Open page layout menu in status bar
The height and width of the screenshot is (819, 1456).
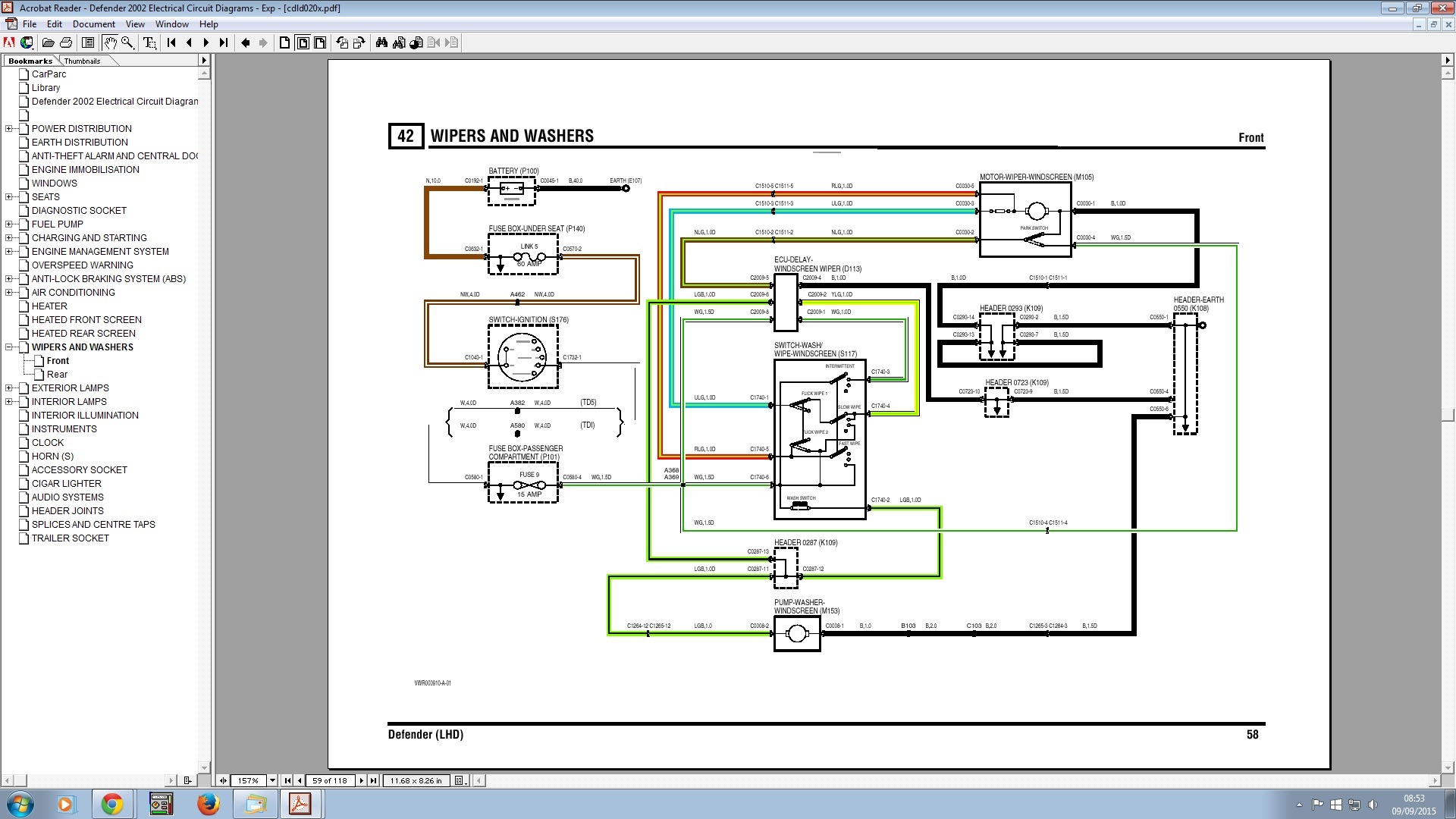(460, 780)
